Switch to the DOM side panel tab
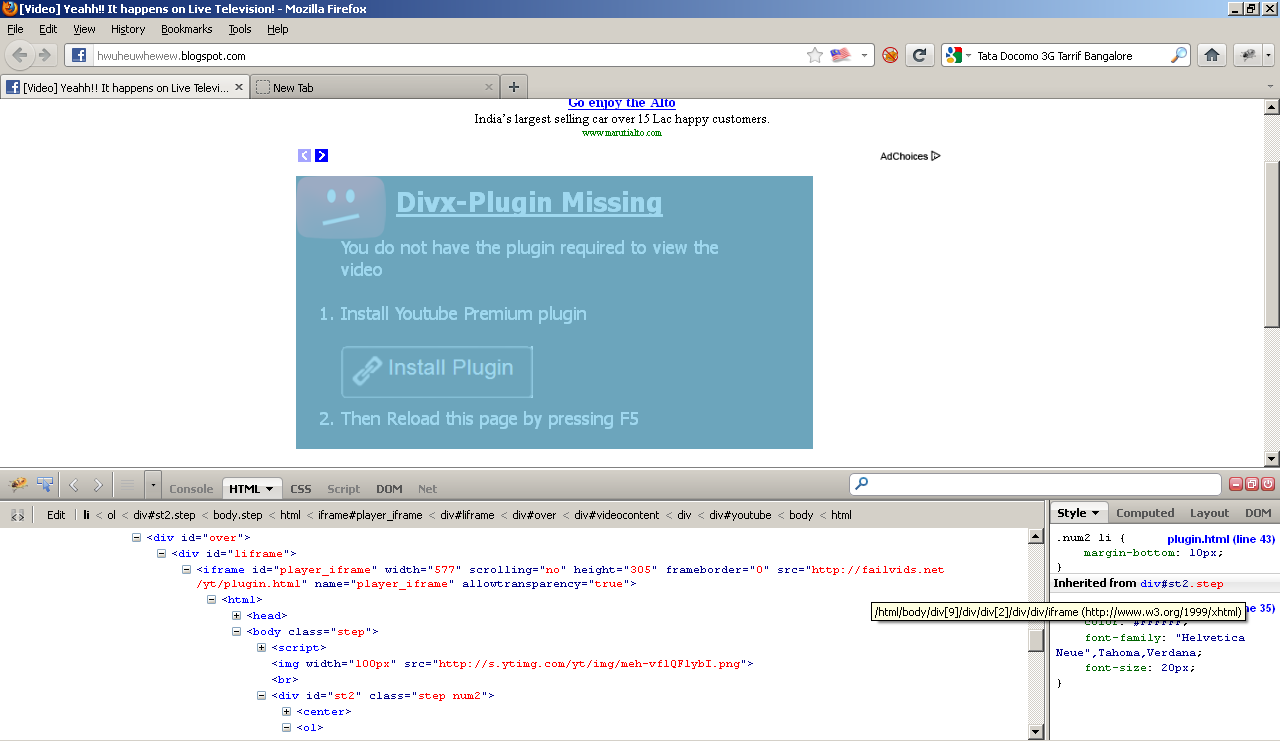The height and width of the screenshot is (741, 1280). pos(1258,513)
